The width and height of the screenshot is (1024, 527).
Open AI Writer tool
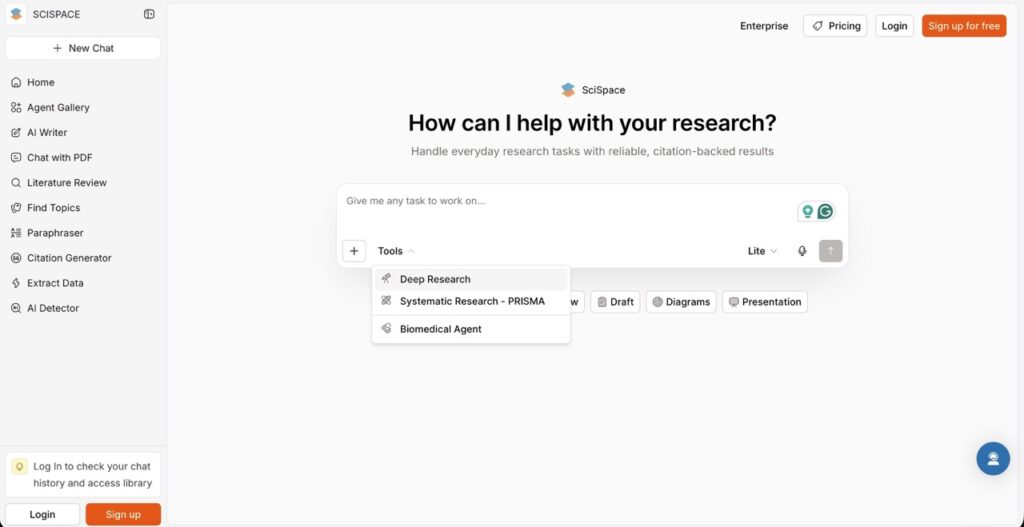click(83, 133)
